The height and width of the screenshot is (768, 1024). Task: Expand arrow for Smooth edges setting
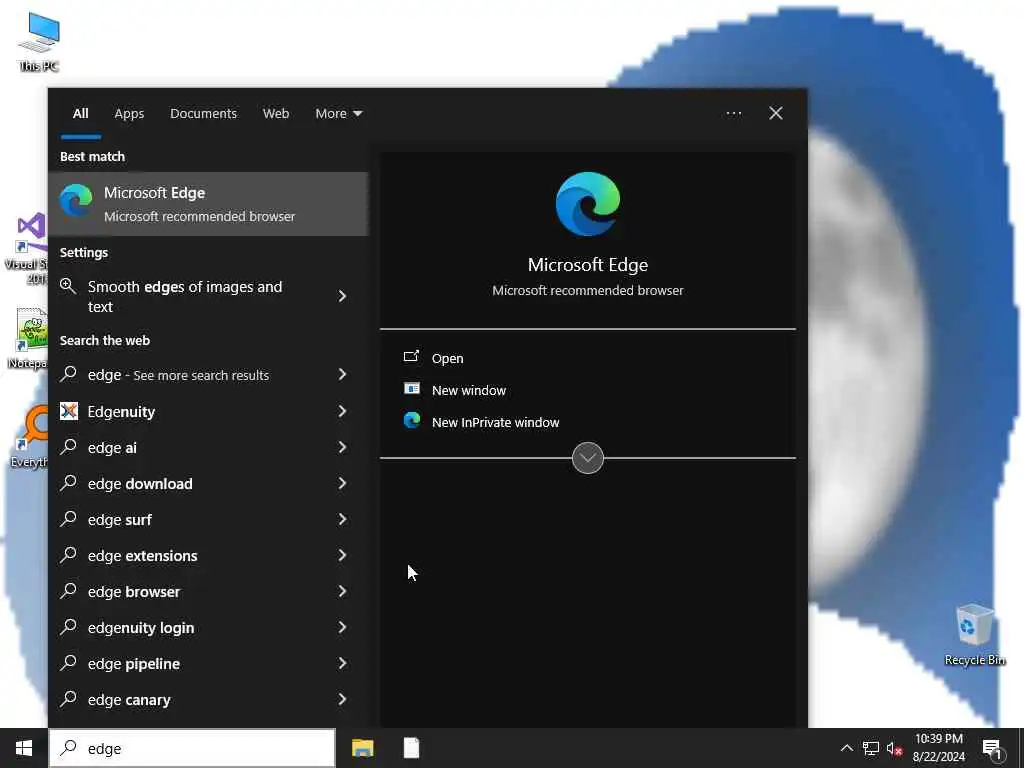[x=342, y=296]
